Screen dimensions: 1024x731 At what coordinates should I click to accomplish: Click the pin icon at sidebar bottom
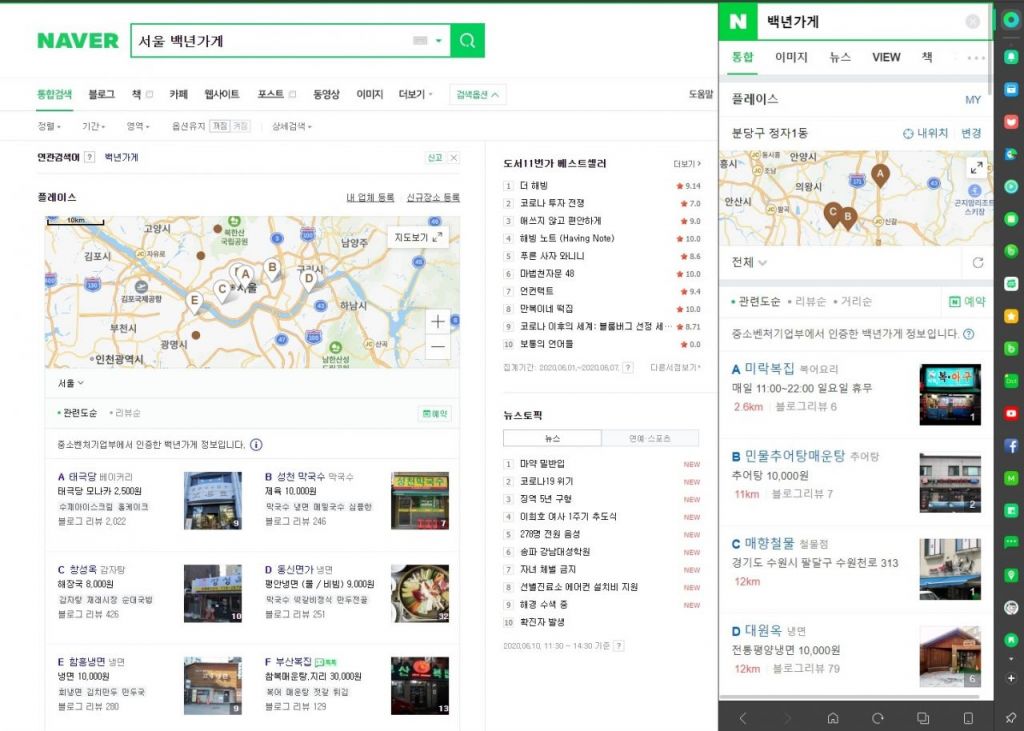tap(1011, 718)
